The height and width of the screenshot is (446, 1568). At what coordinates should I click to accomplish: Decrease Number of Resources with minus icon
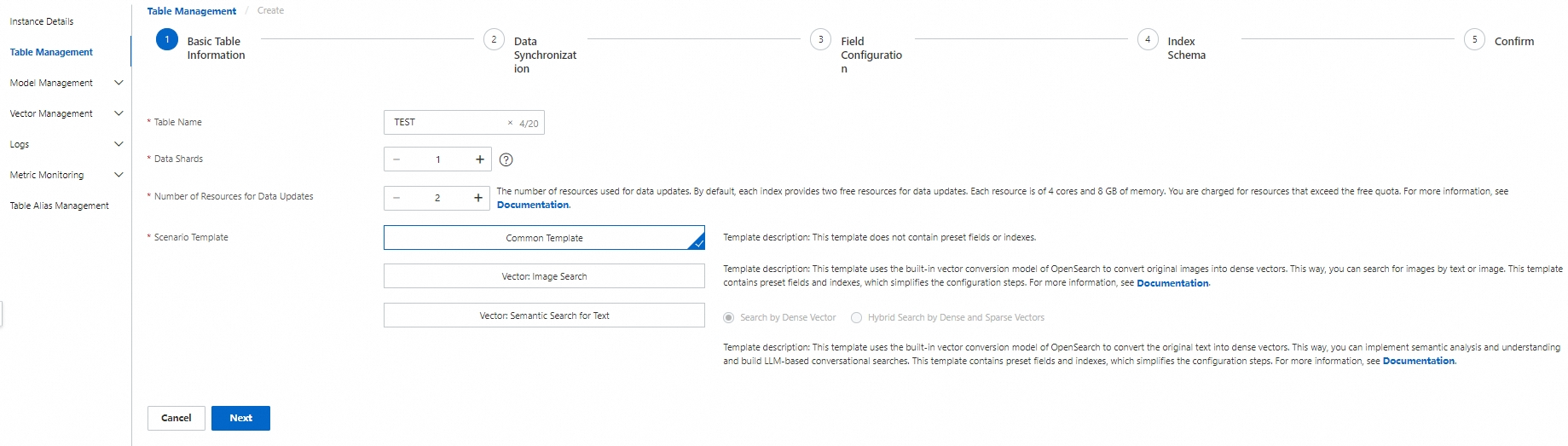click(x=396, y=198)
